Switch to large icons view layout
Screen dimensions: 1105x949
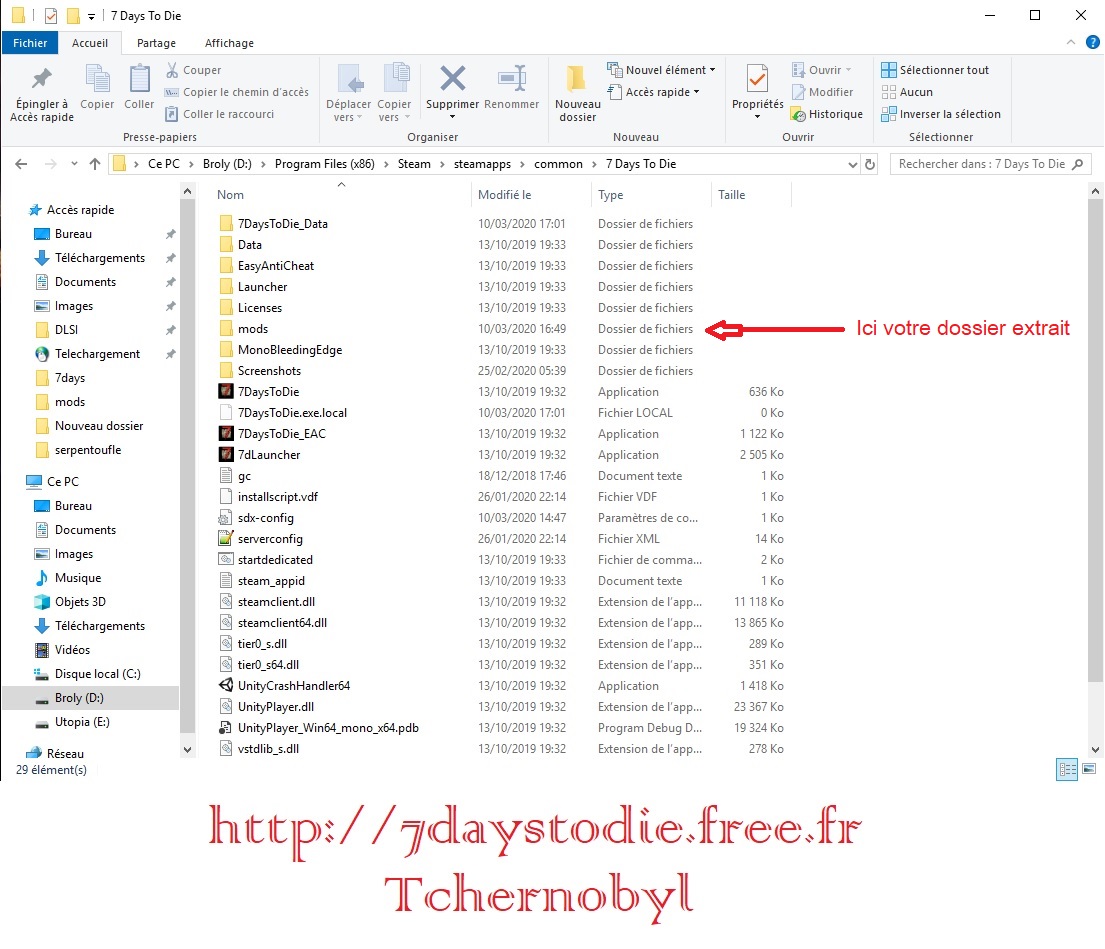[x=1089, y=769]
